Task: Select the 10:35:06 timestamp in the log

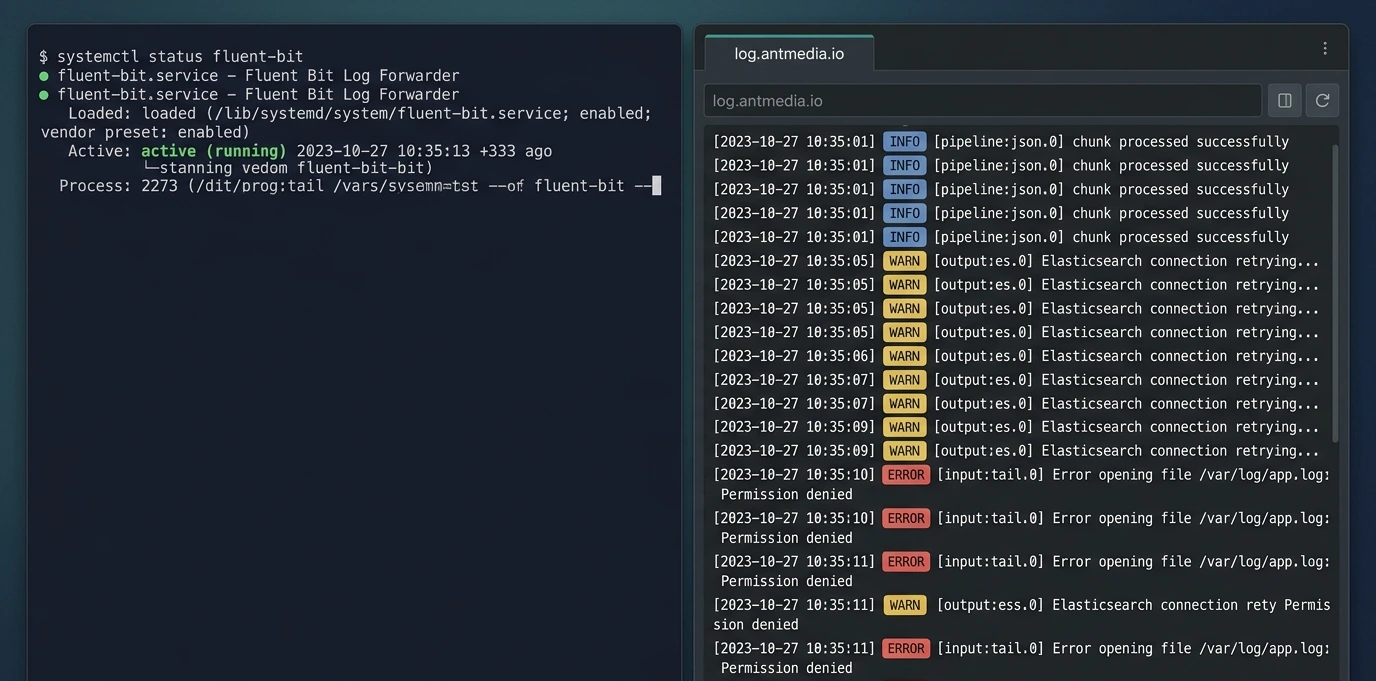Action: pos(794,356)
